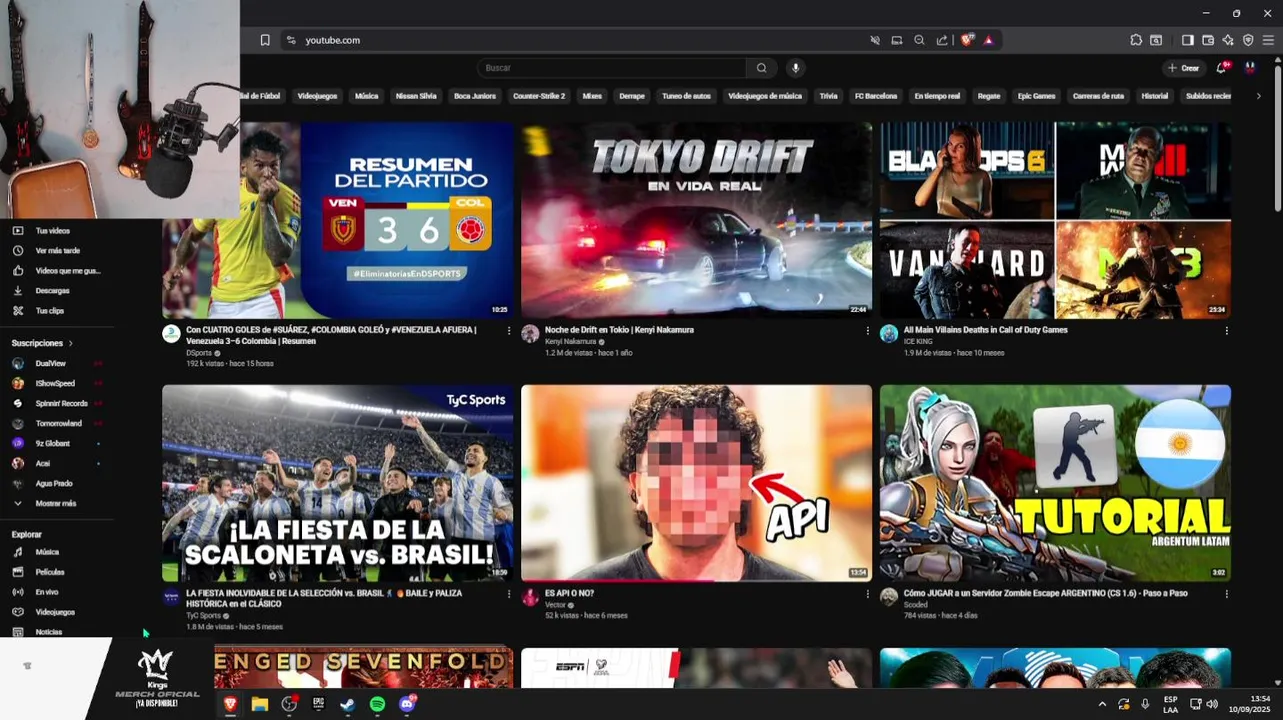Screen dimensions: 1283x720
Task: Open YouTube notifications bell
Action: (1221, 68)
